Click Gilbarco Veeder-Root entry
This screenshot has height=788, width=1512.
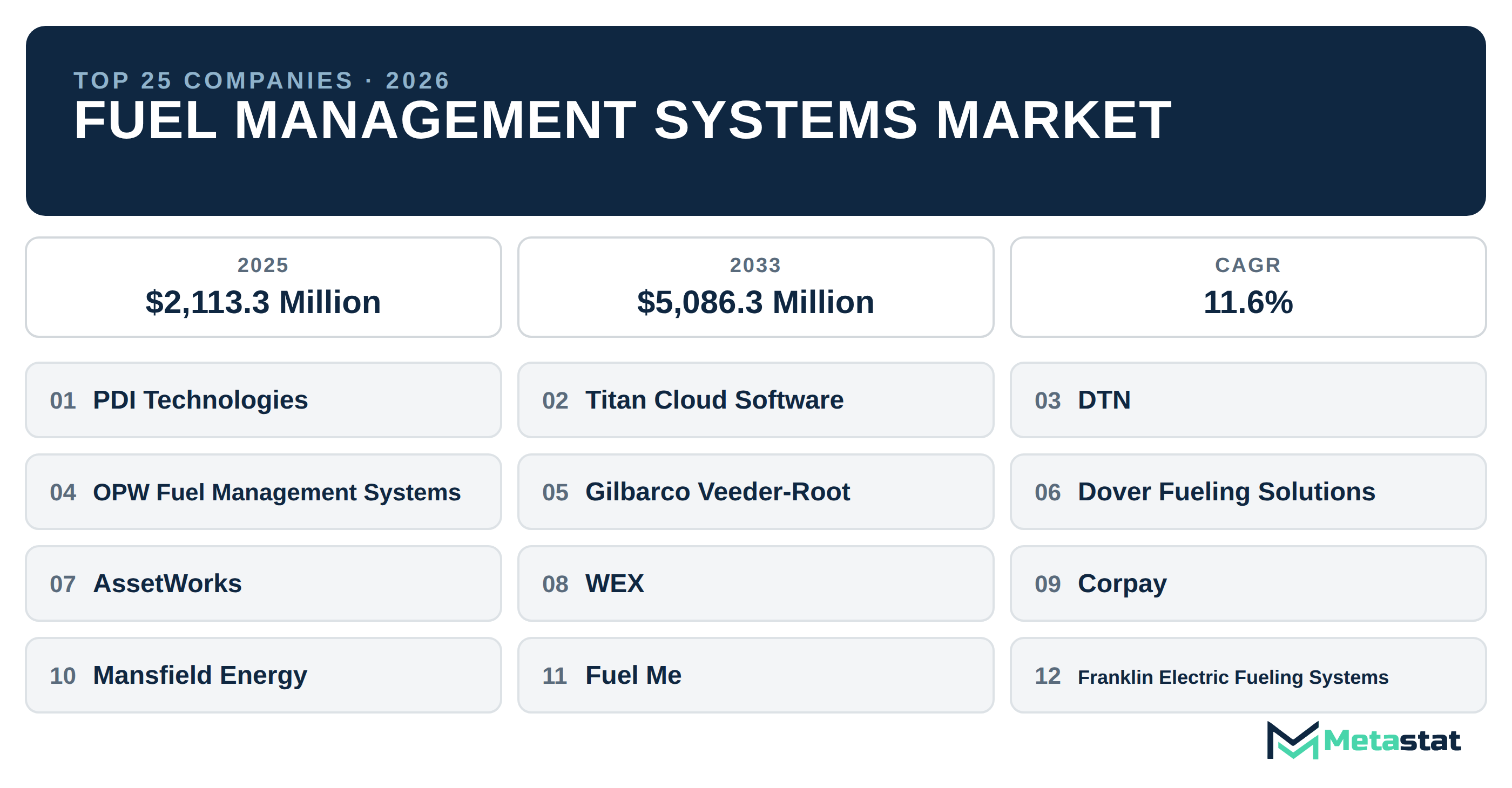click(756, 492)
